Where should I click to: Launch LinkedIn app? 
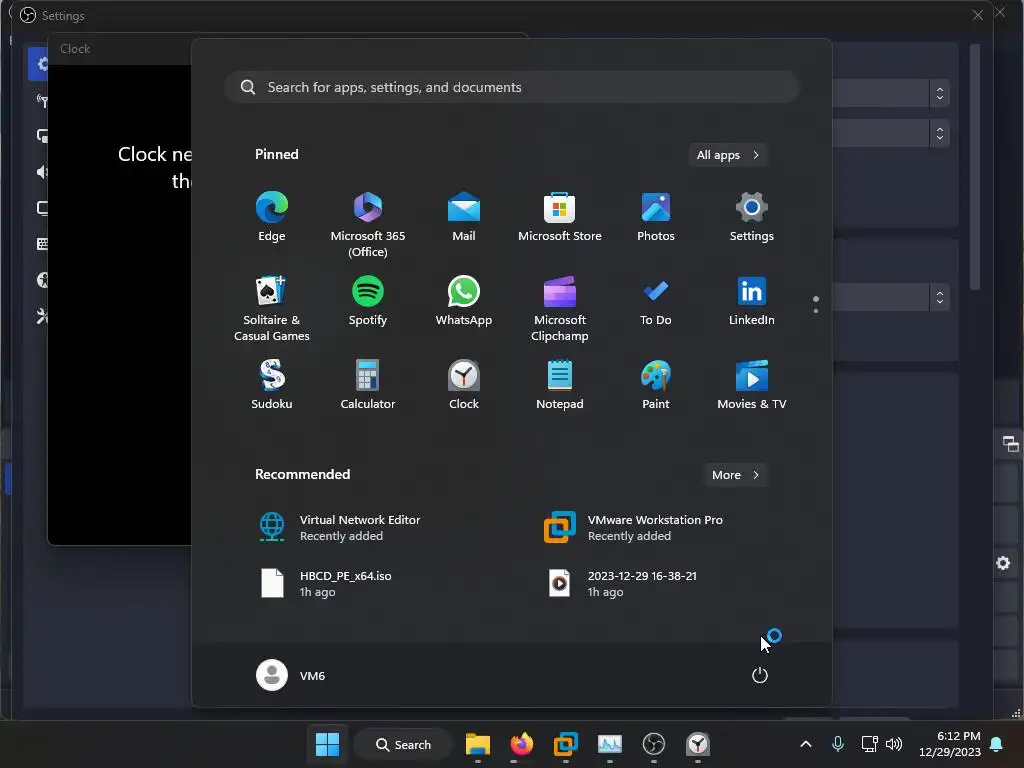click(x=752, y=302)
